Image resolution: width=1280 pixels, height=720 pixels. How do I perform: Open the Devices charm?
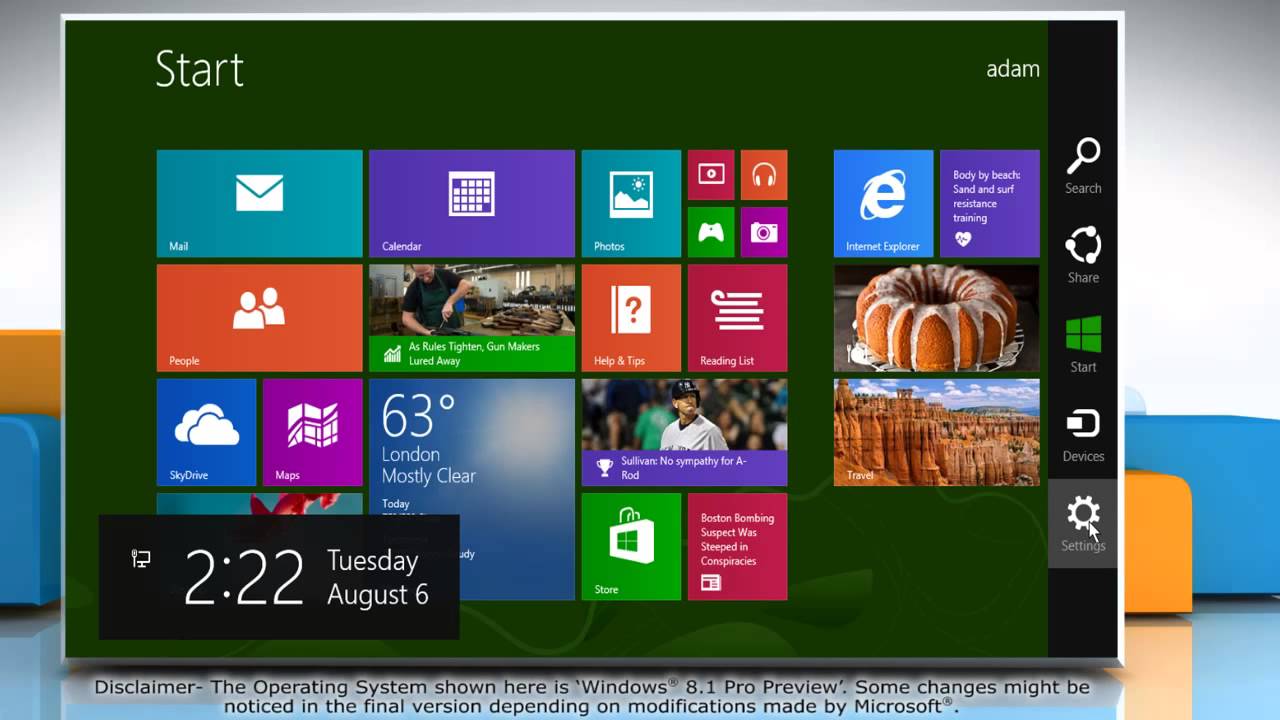(1083, 434)
